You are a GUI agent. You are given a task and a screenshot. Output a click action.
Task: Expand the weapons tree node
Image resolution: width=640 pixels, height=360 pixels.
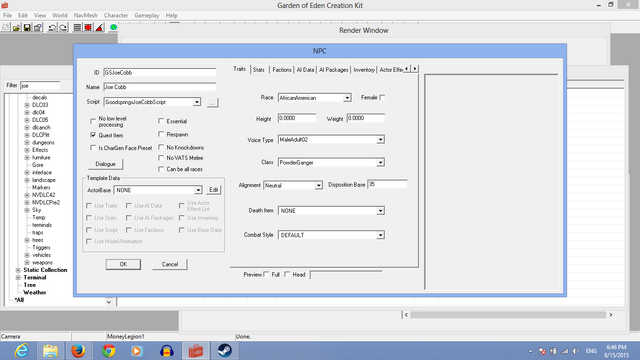coord(27,262)
